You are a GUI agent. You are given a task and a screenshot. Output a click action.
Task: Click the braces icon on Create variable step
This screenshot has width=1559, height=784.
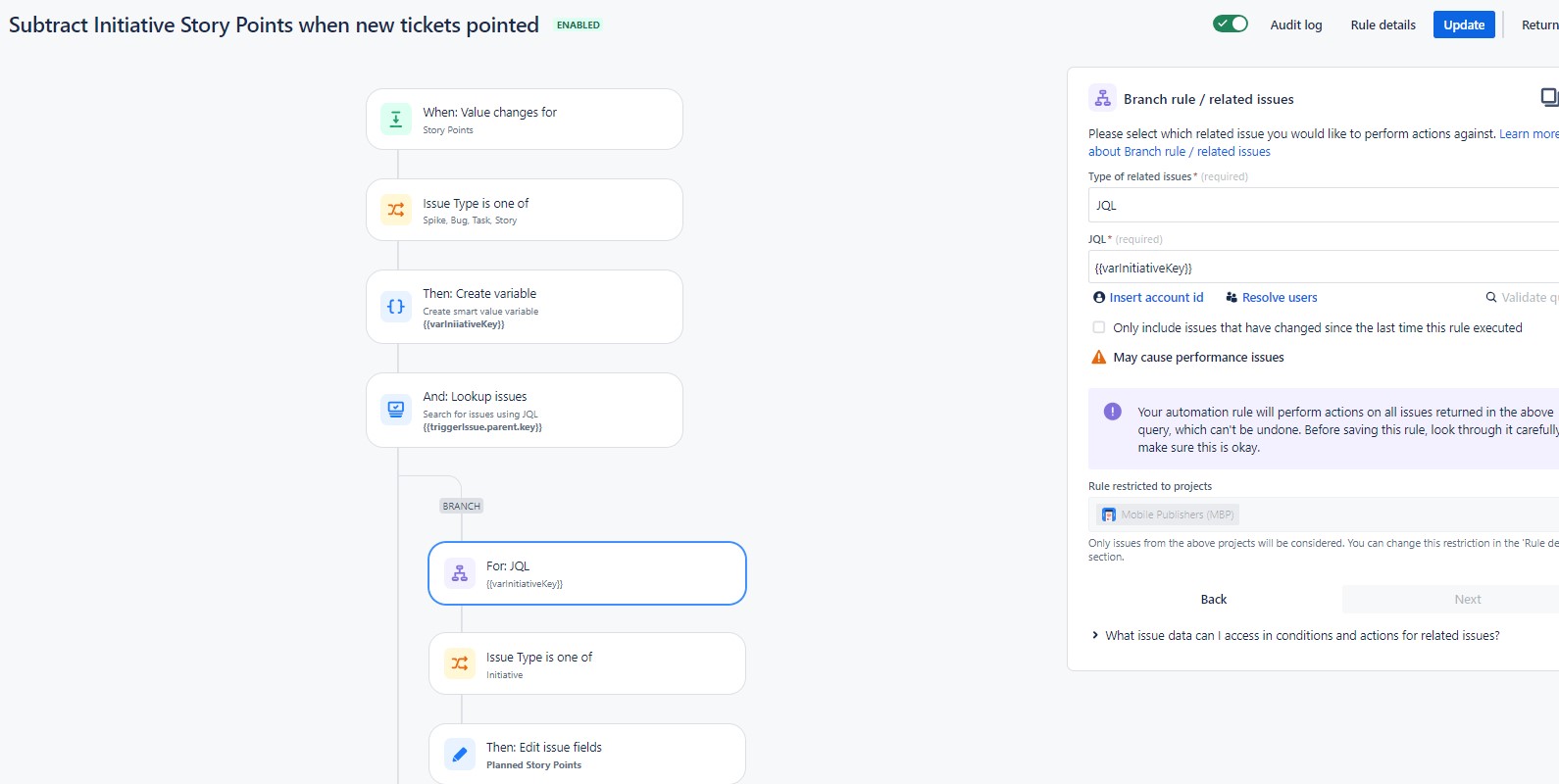point(394,307)
